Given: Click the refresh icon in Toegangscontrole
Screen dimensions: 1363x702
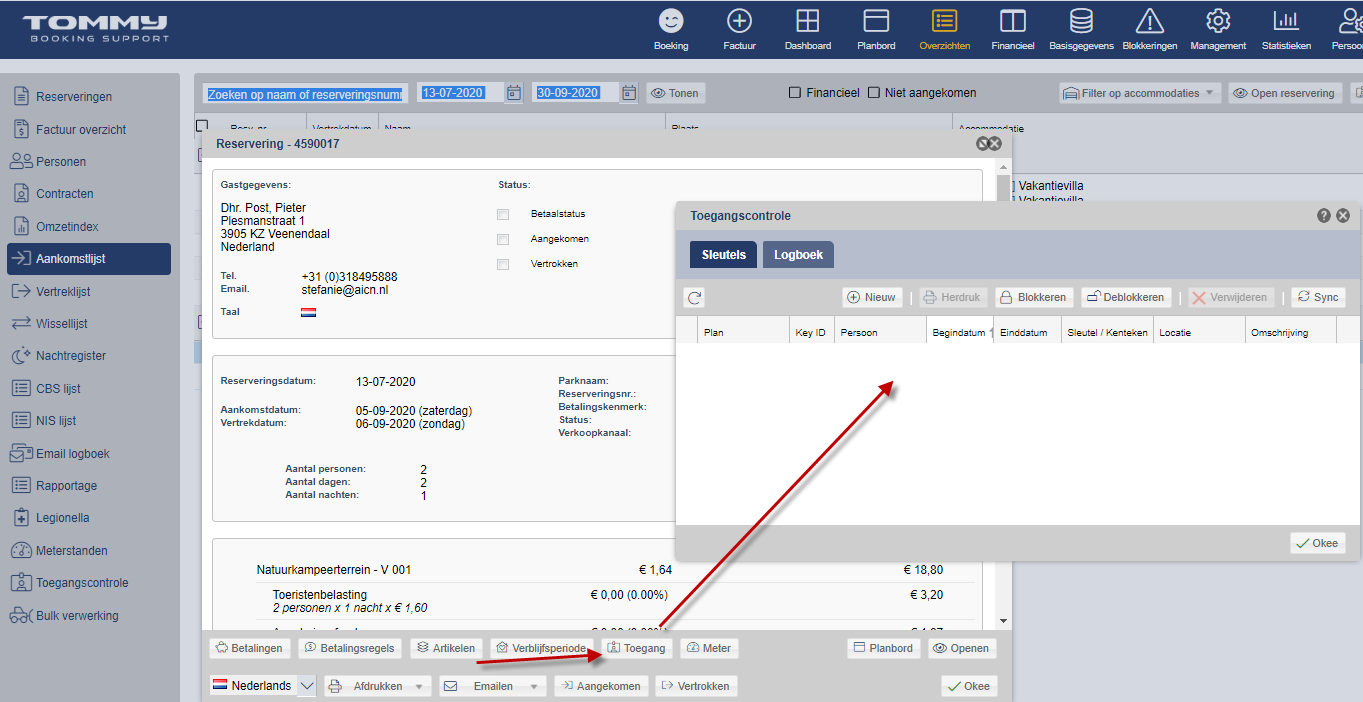Looking at the screenshot, I should coord(694,297).
